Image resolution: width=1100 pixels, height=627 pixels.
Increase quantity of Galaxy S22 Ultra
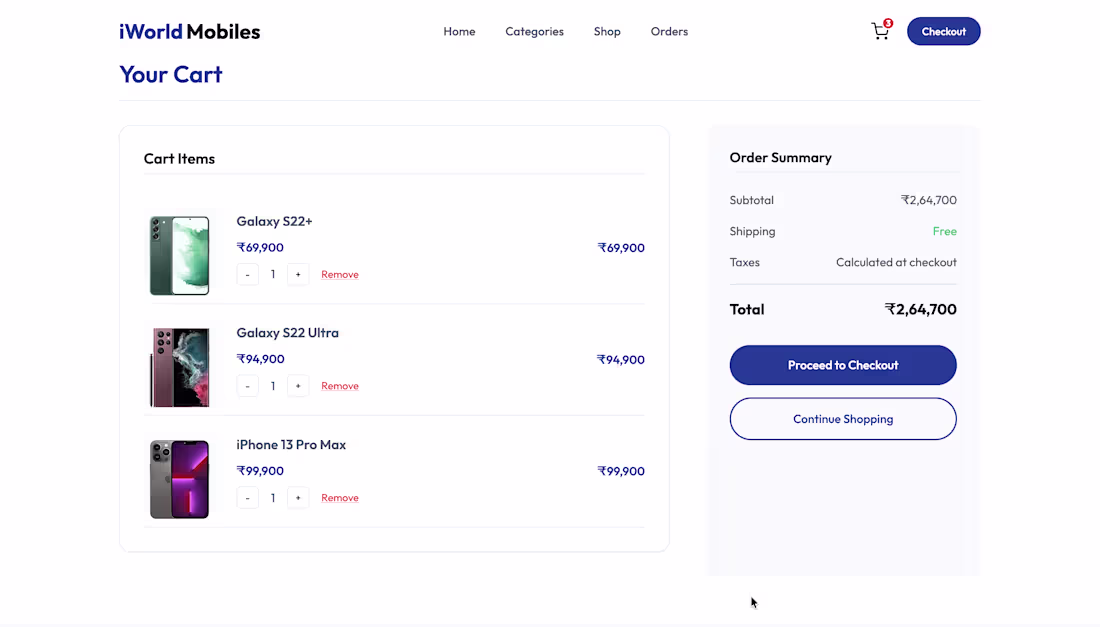[x=297, y=386]
